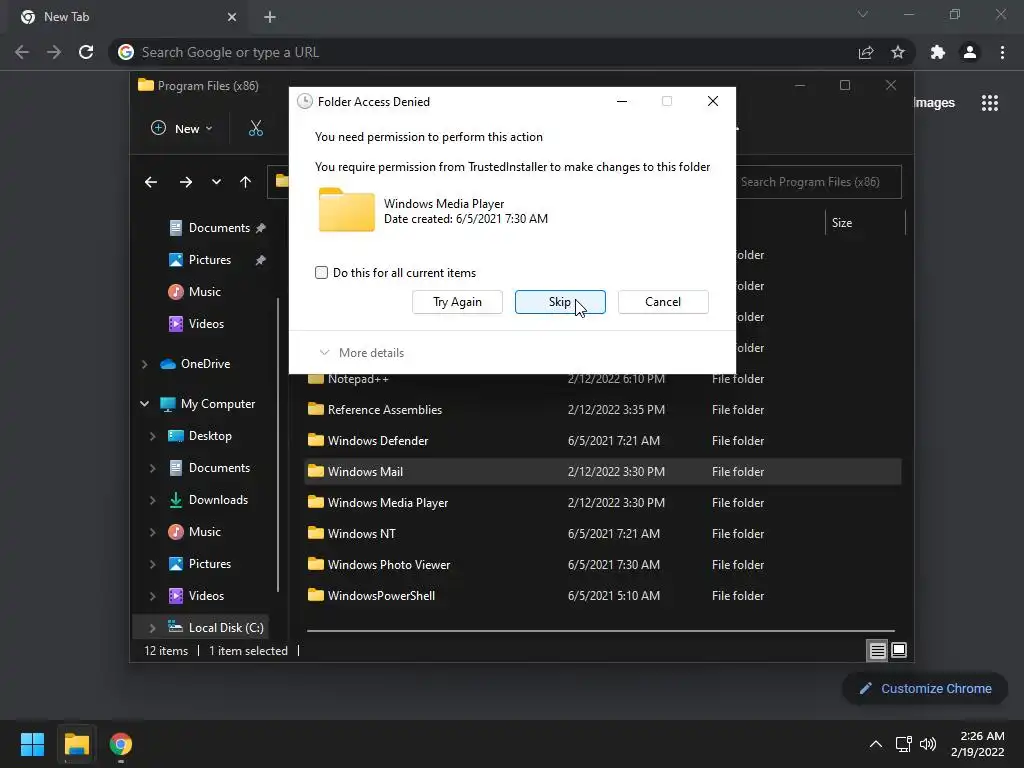Expand More details in the dialog
This screenshot has height=768, width=1024.
(362, 353)
